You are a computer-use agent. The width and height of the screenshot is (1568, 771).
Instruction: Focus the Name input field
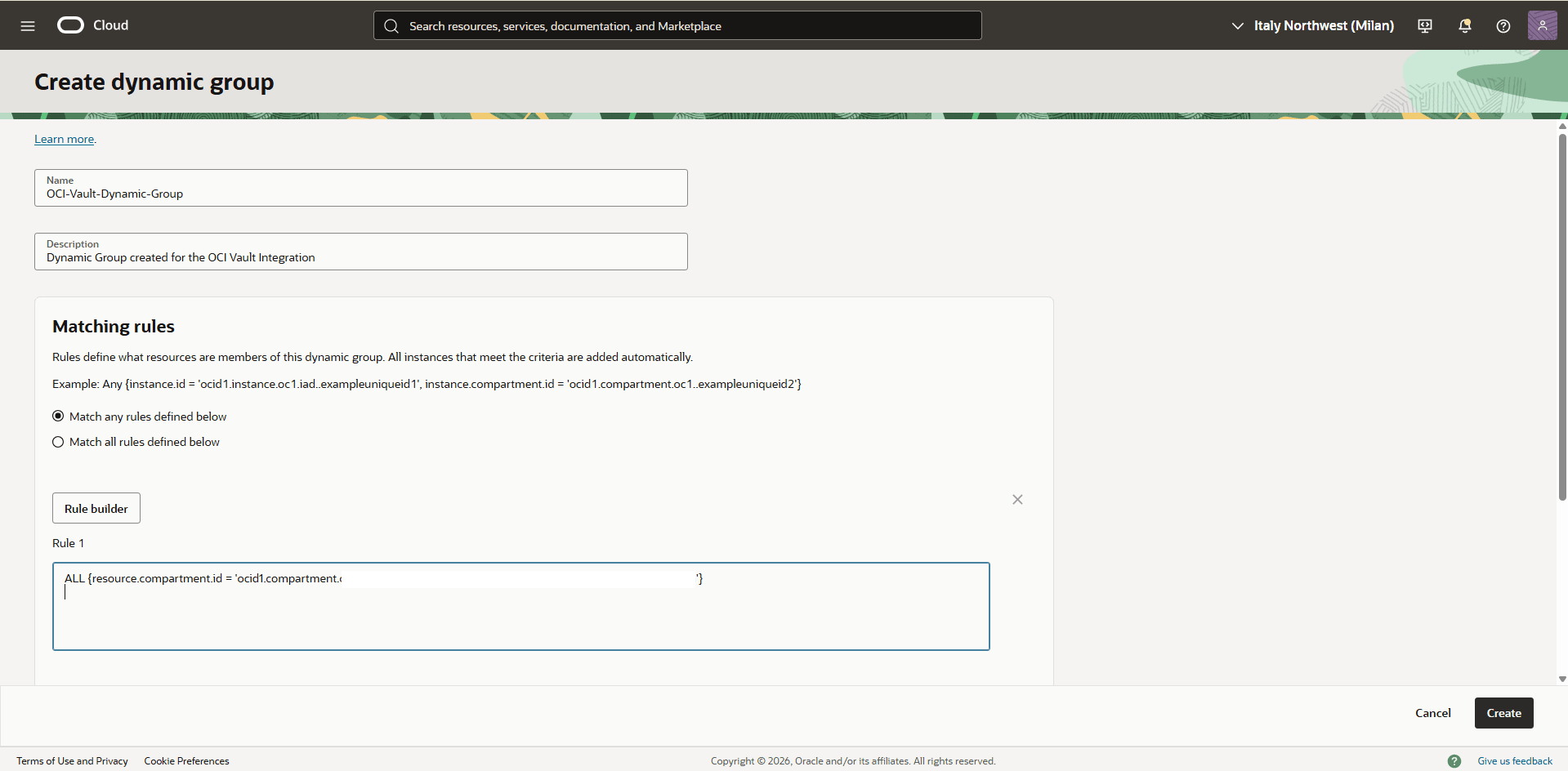coord(361,188)
